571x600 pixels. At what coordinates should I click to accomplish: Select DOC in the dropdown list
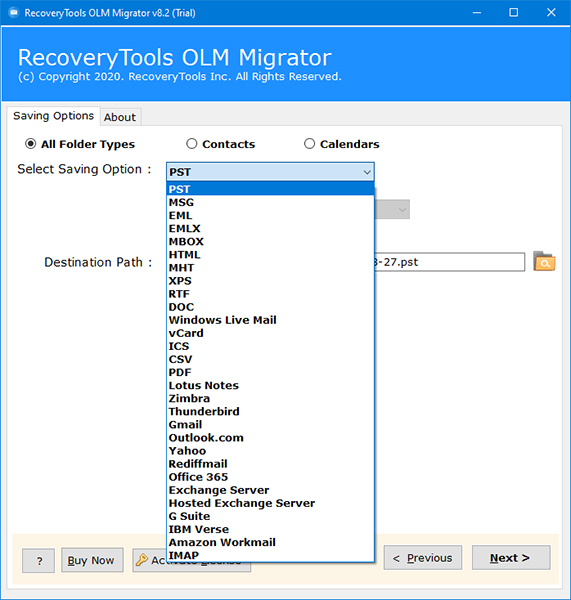point(270,307)
